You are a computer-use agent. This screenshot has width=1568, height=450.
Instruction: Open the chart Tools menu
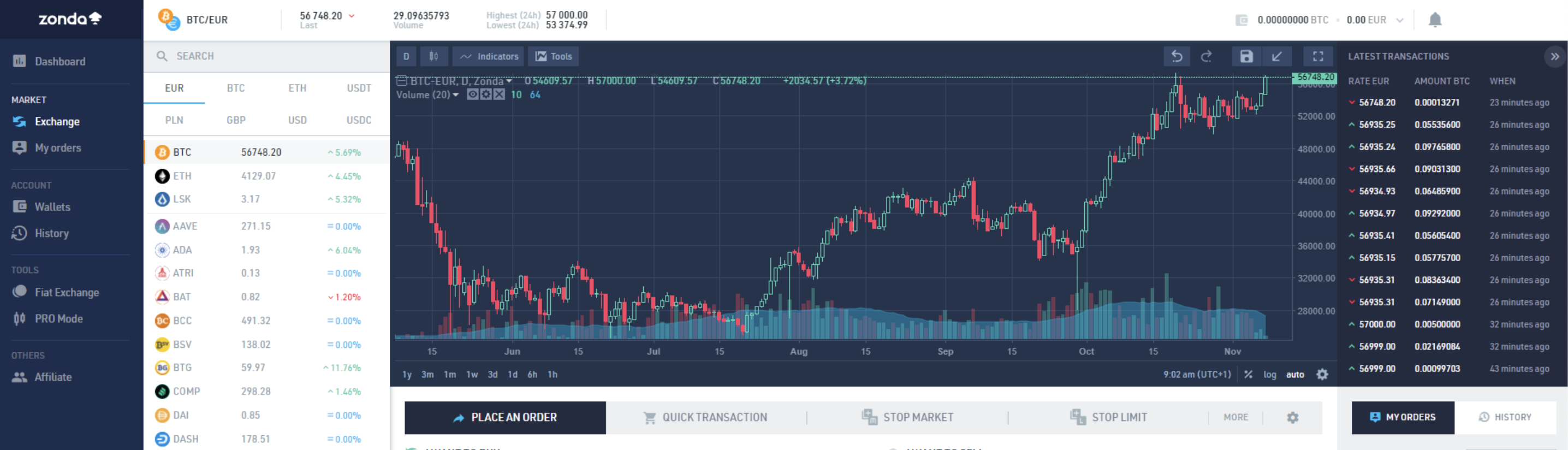pyautogui.click(x=553, y=57)
